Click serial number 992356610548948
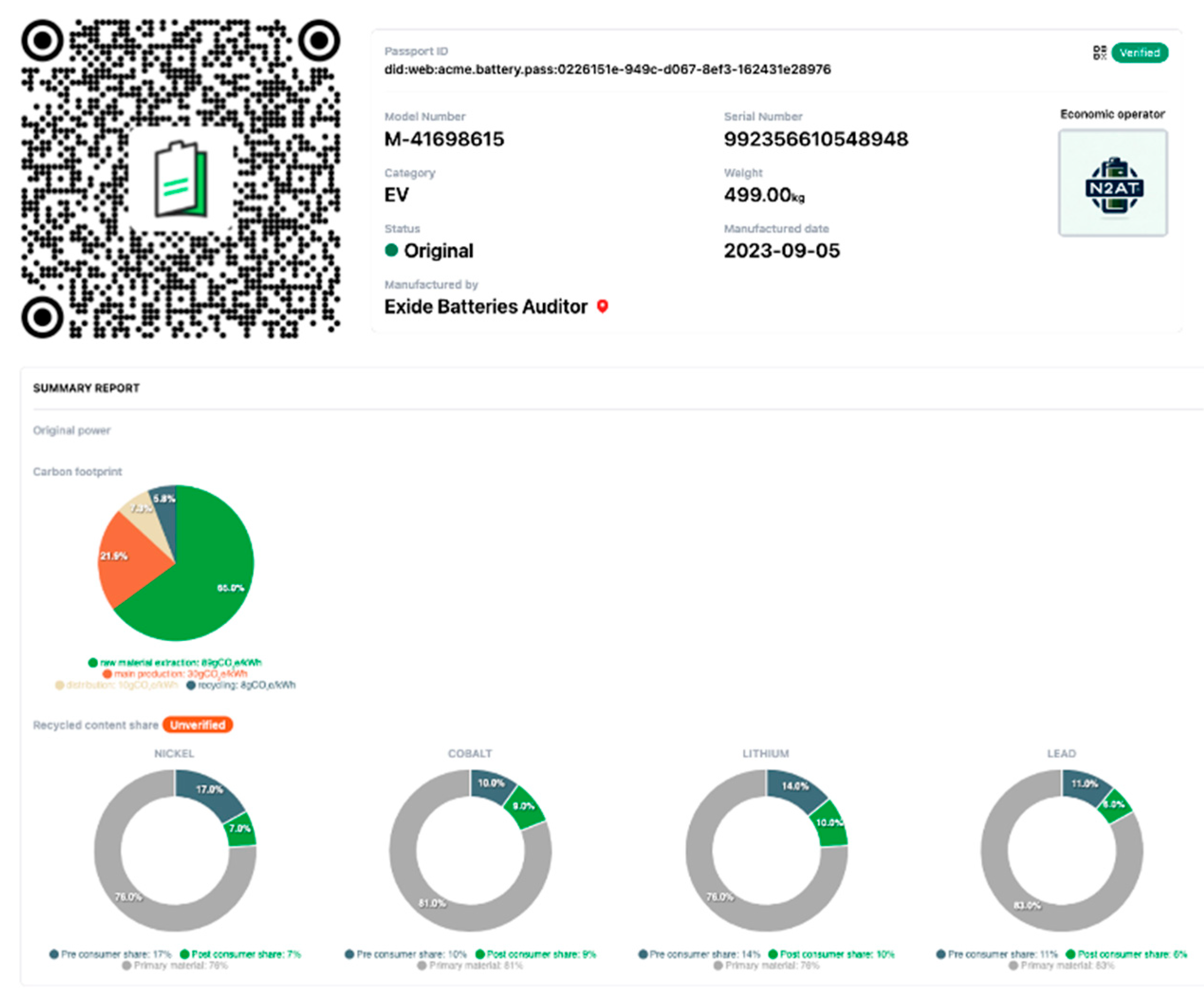This screenshot has width=1204, height=988. pos(816,139)
